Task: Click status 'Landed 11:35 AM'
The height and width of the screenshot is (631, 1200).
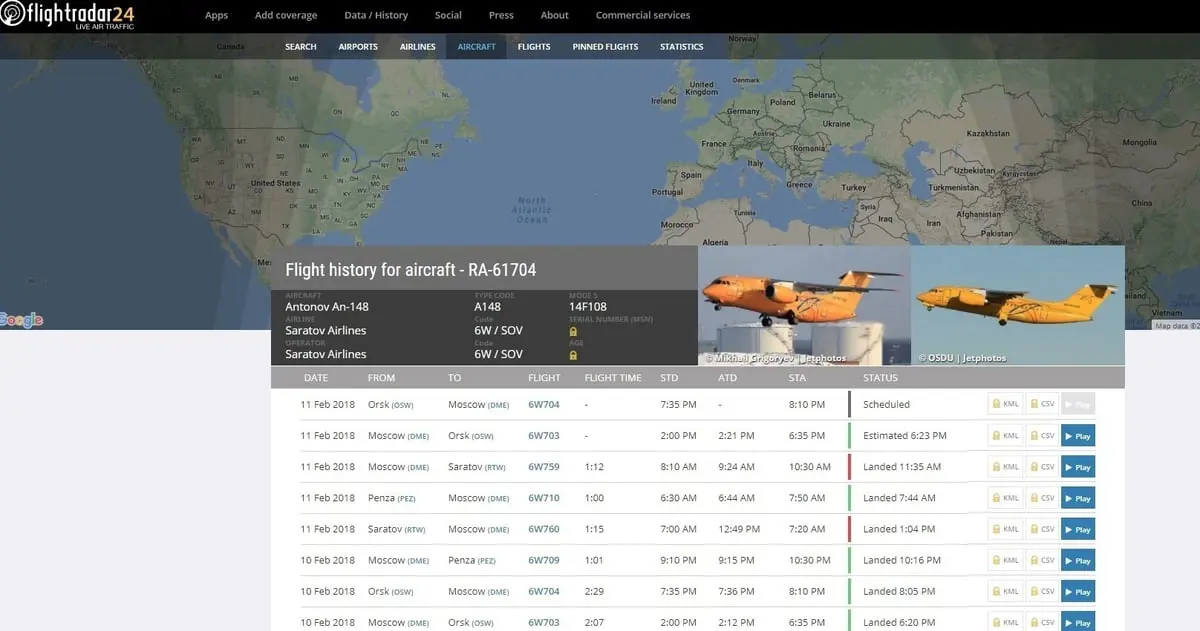Action: [x=902, y=467]
